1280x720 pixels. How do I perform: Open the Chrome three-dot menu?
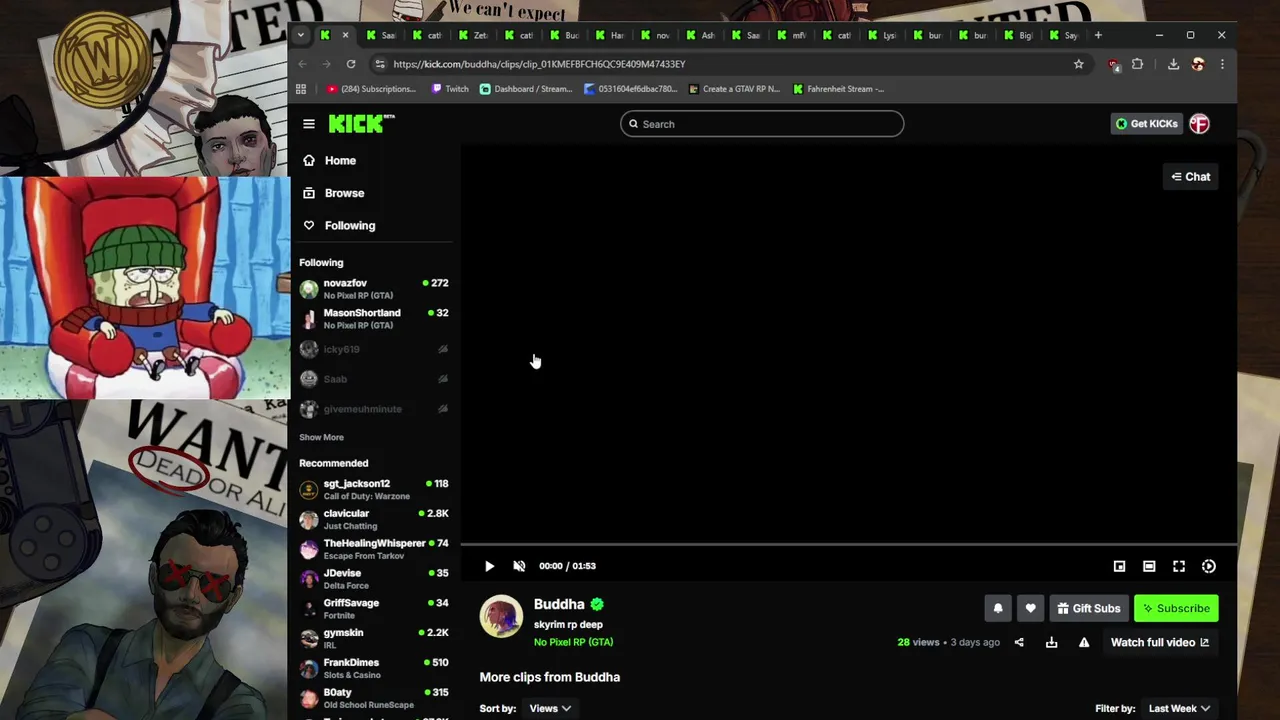click(1222, 64)
